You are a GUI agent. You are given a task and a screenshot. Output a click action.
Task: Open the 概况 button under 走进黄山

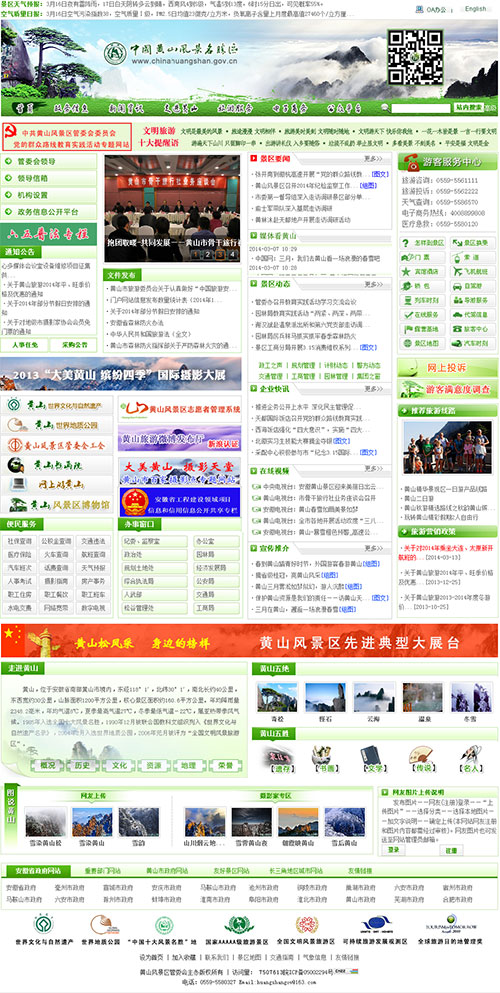point(48,765)
